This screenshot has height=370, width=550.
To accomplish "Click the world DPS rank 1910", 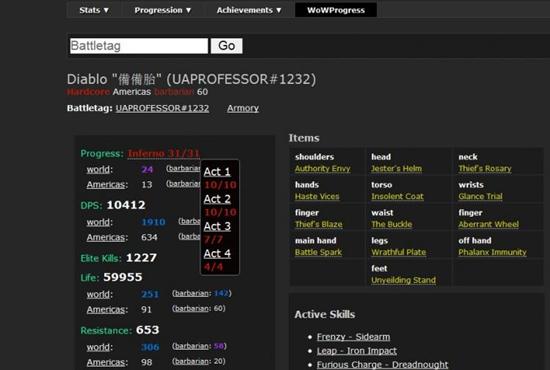I will (x=153, y=222).
